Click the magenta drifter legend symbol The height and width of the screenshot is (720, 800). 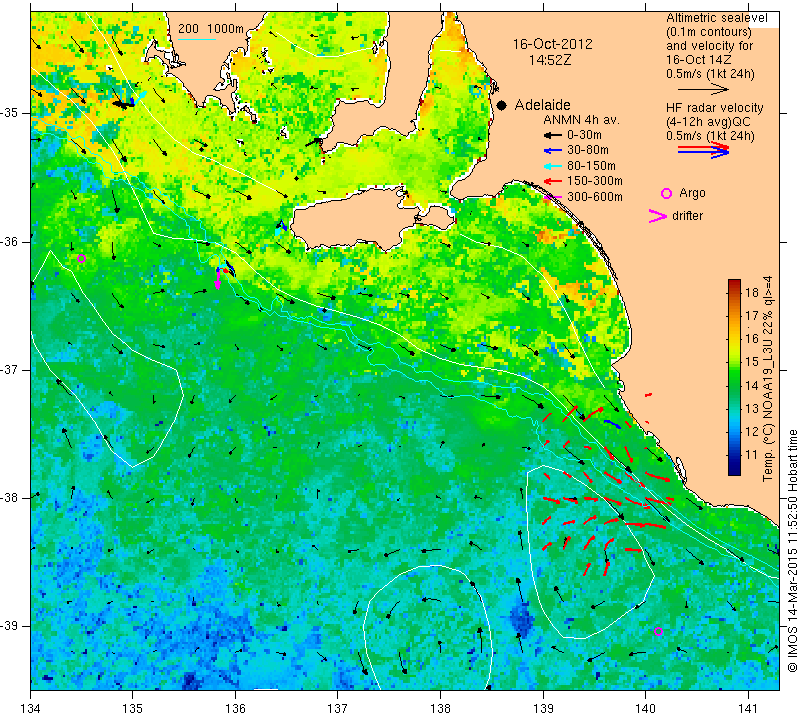tap(658, 216)
